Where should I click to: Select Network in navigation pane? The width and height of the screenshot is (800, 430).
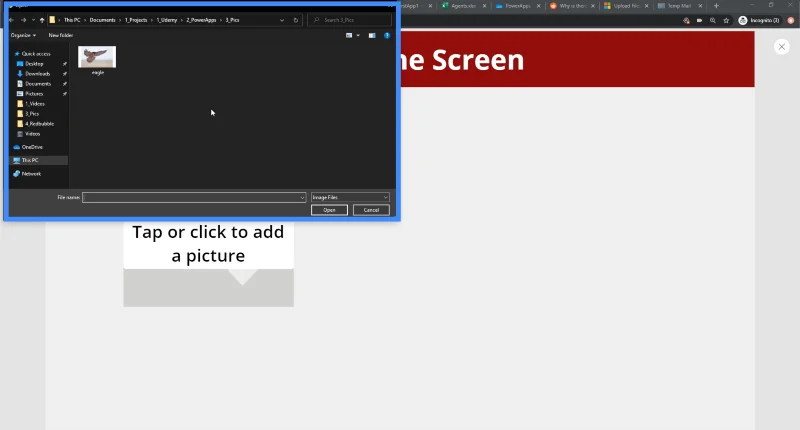coord(31,174)
